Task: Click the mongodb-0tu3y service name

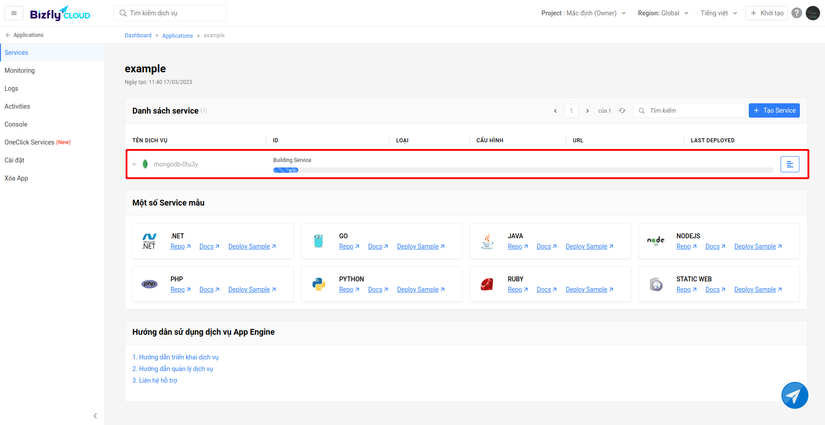Action: pos(176,165)
